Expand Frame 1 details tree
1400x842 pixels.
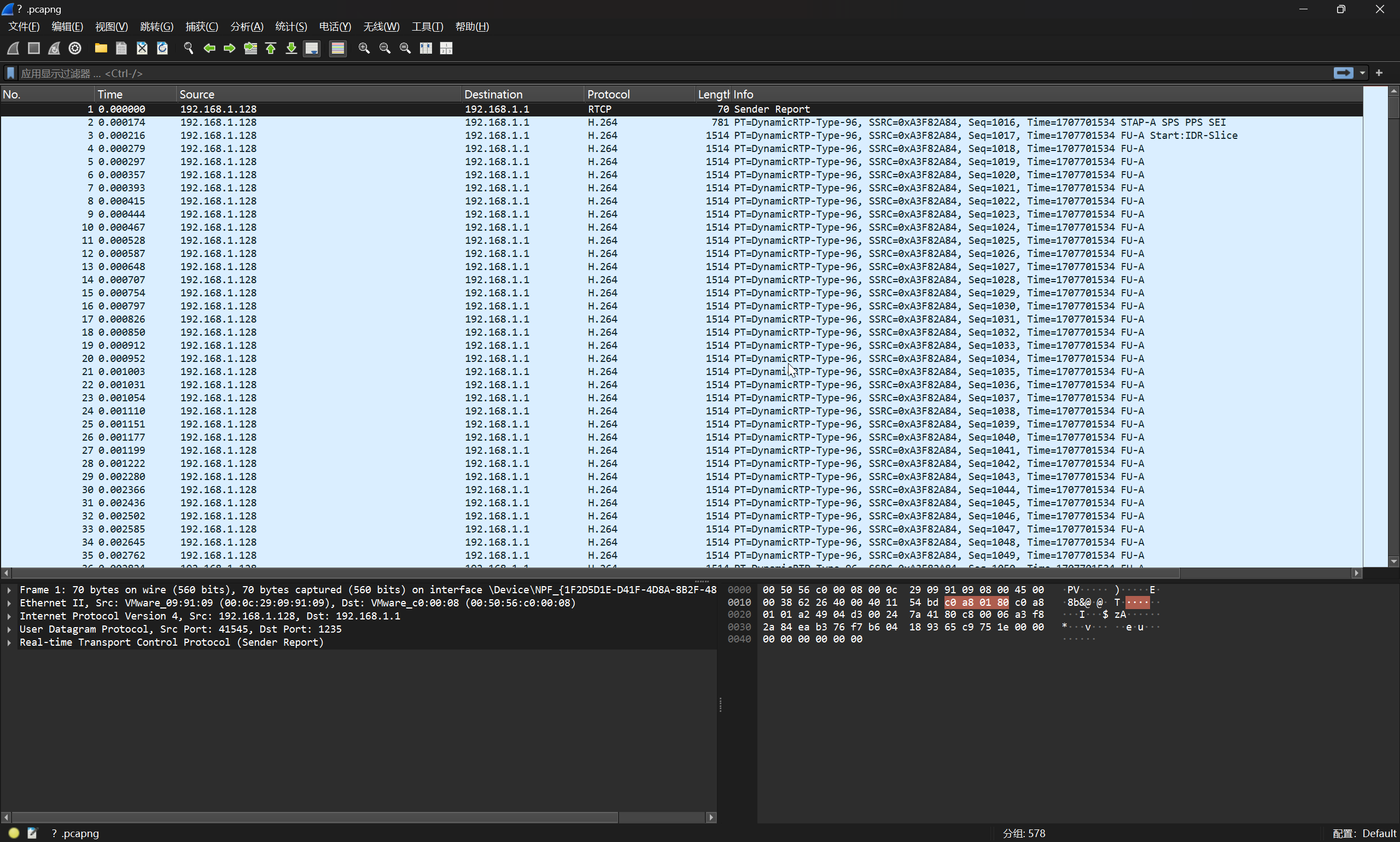point(9,590)
